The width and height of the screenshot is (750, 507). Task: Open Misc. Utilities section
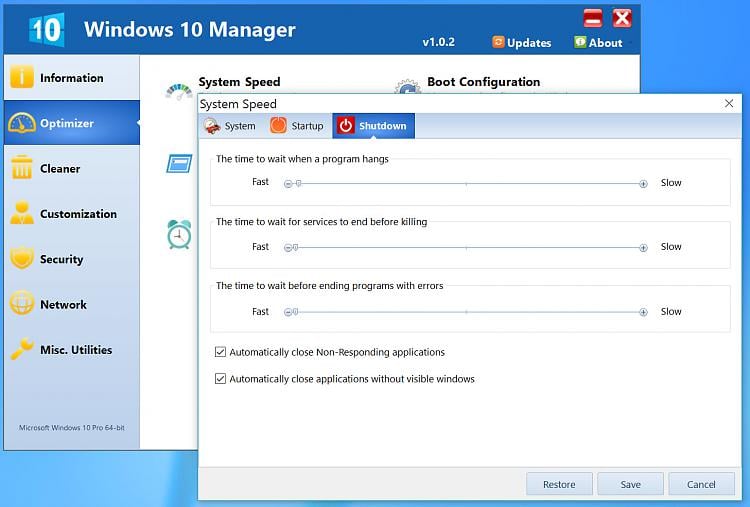click(72, 350)
